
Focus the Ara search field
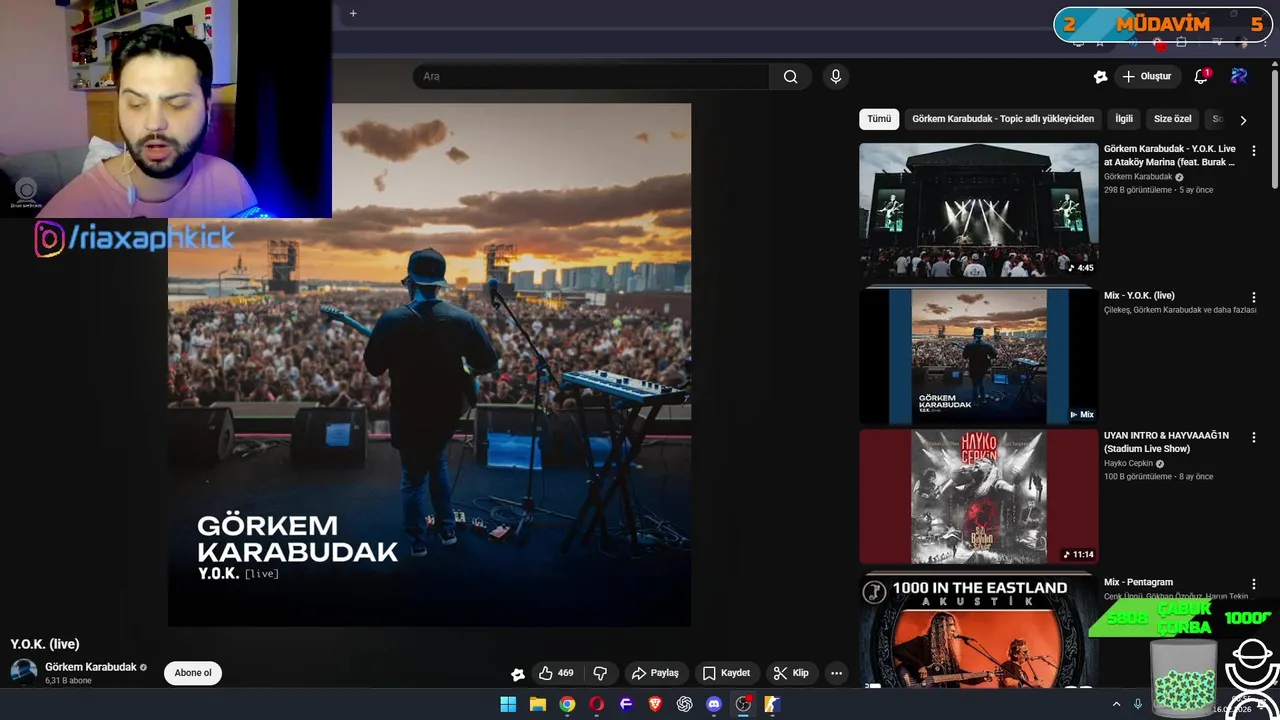coord(591,77)
